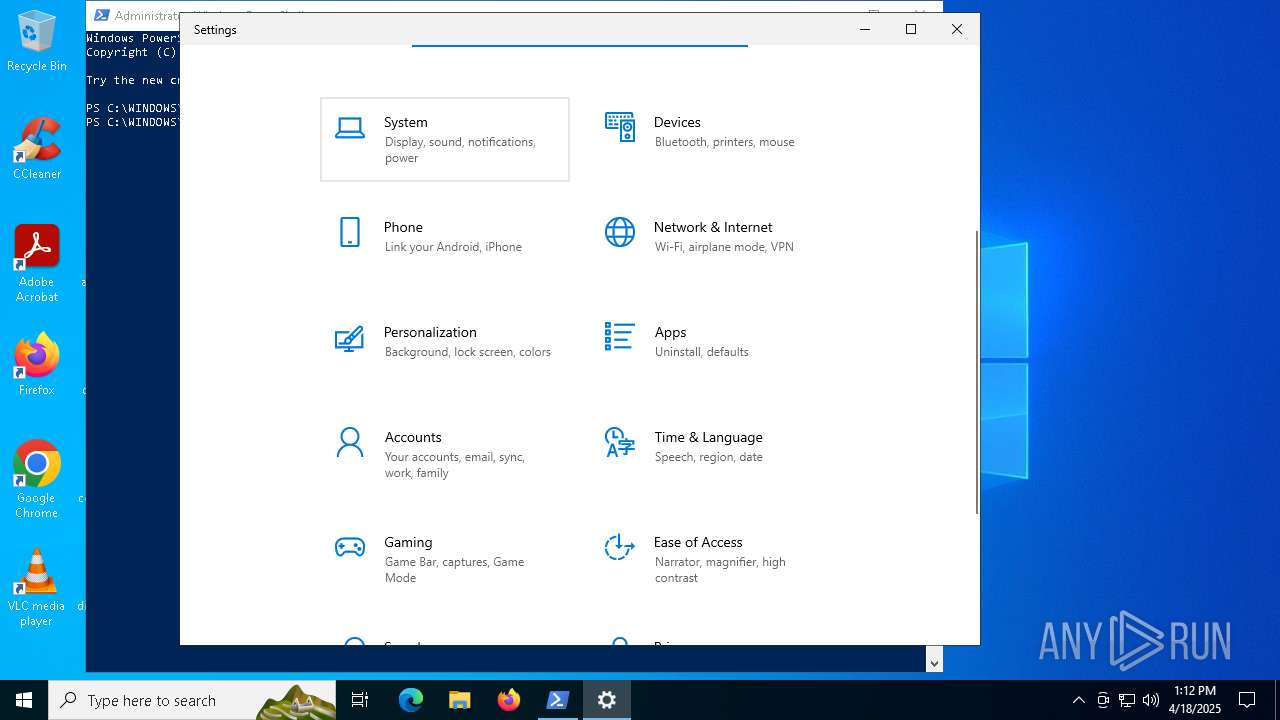Switch to PowerShell via taskbar icon

pos(558,700)
